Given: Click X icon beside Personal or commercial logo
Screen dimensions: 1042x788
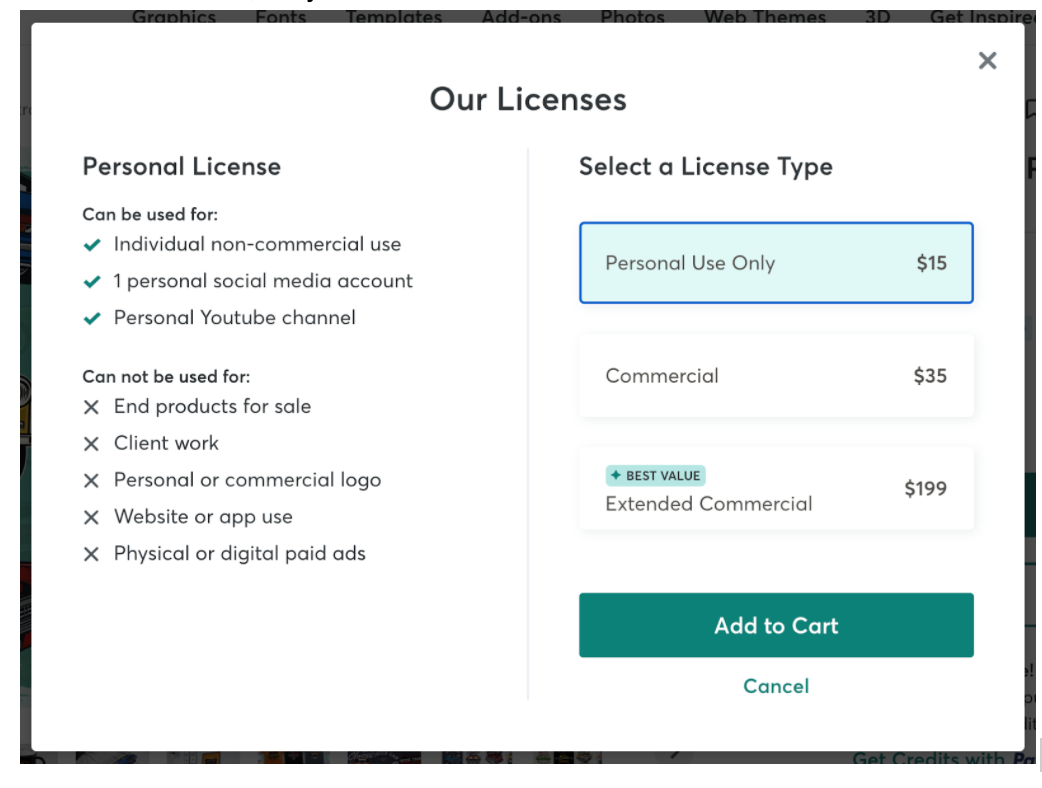Looking at the screenshot, I should point(92,480).
